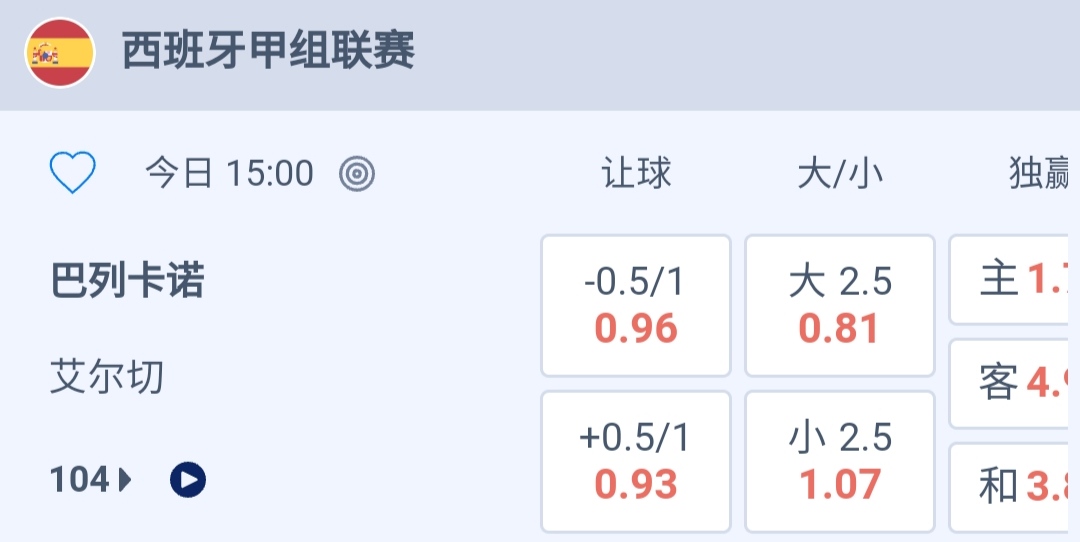Click the match time 今日 15:00
Image resolution: width=1080 pixels, height=542 pixels.
(x=229, y=174)
